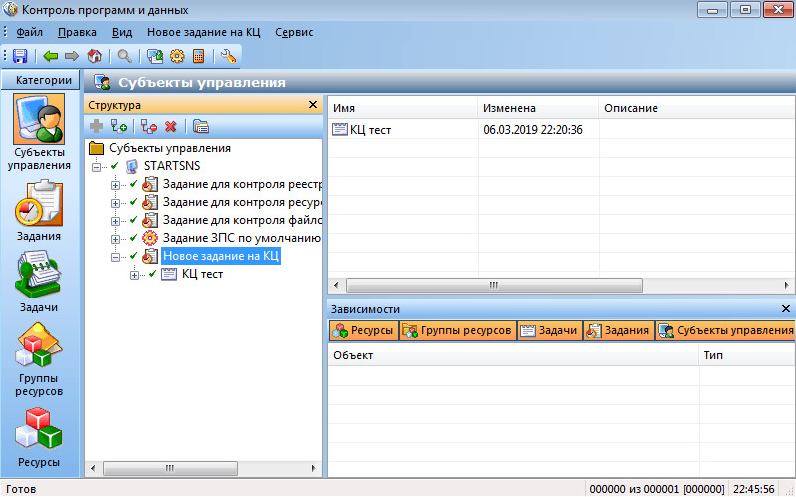The image size is (796, 497).
Task: Click the Save floppy disk toolbar icon
Action: click(x=20, y=56)
